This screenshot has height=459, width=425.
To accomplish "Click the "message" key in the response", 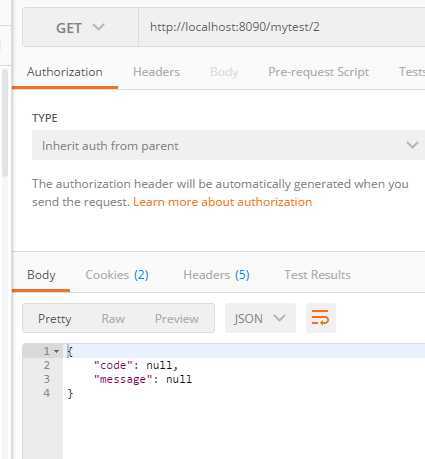I will coord(123,379).
